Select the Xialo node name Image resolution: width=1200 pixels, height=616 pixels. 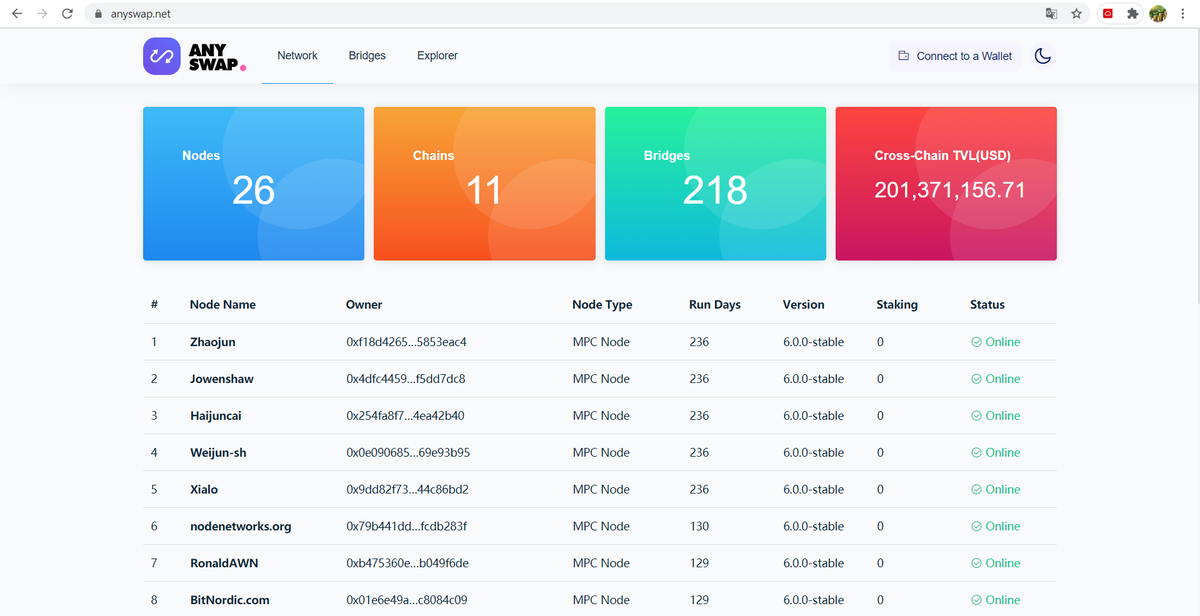tap(204, 490)
